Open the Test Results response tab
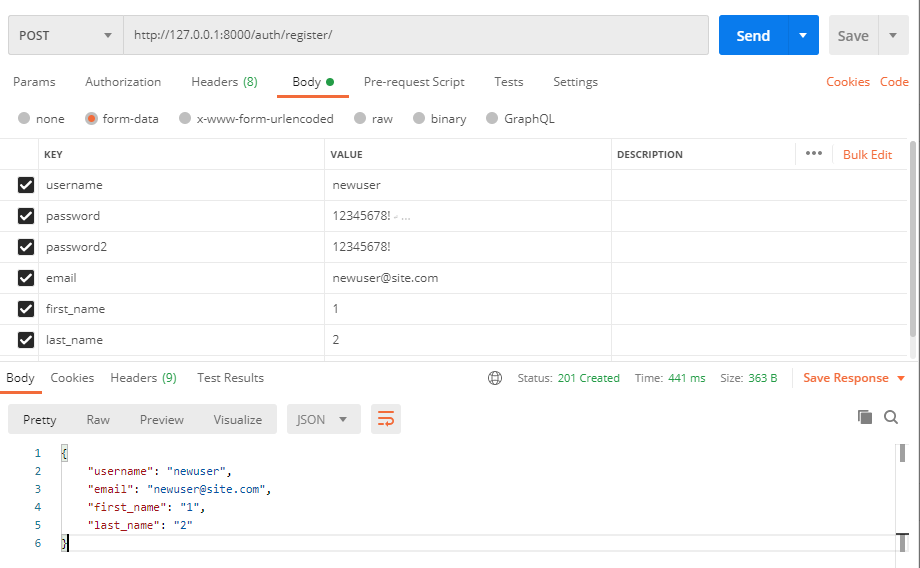920x568 pixels. [230, 378]
